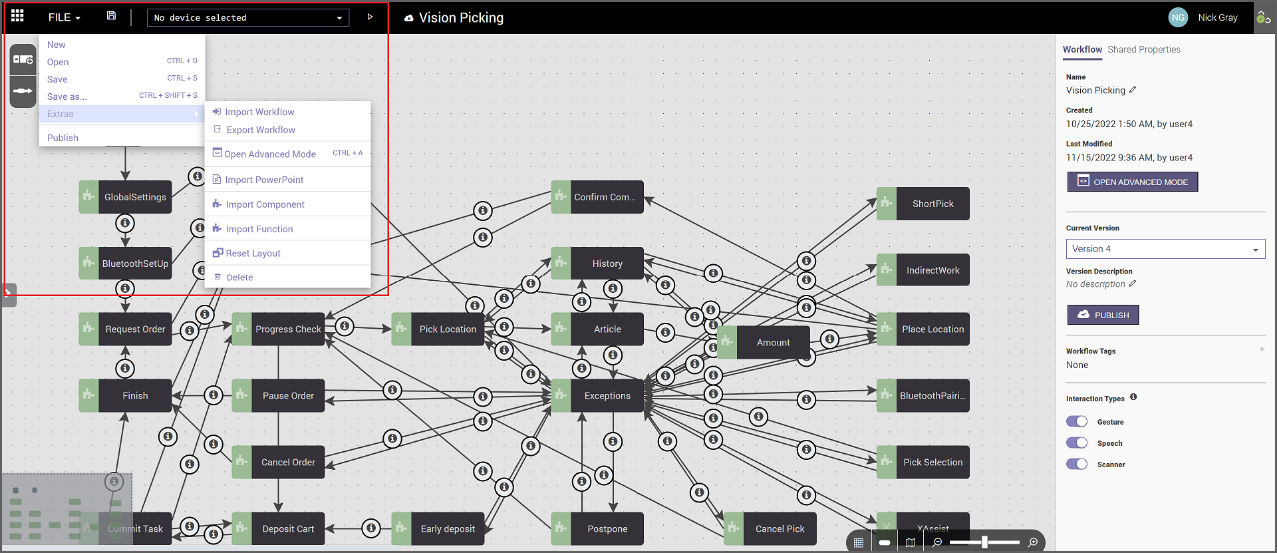
Task: Select the History node
Action: coord(597,263)
